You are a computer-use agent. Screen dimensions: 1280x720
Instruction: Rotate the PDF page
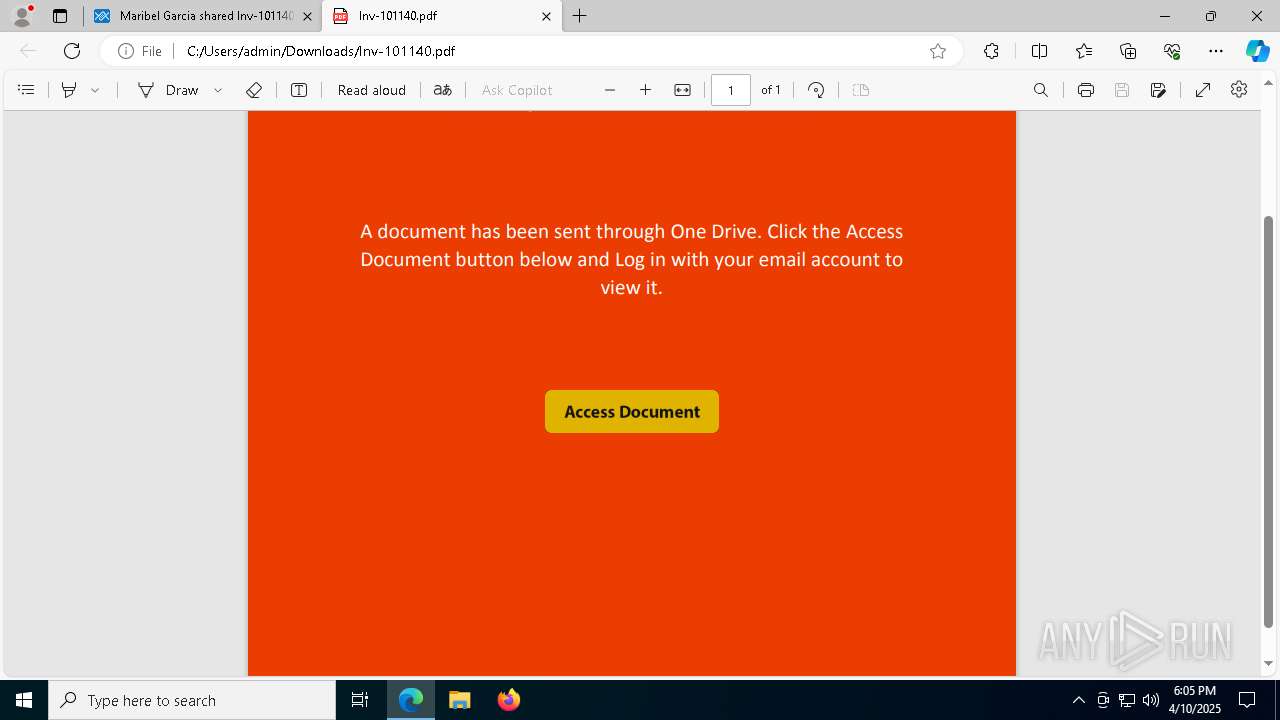tap(816, 90)
